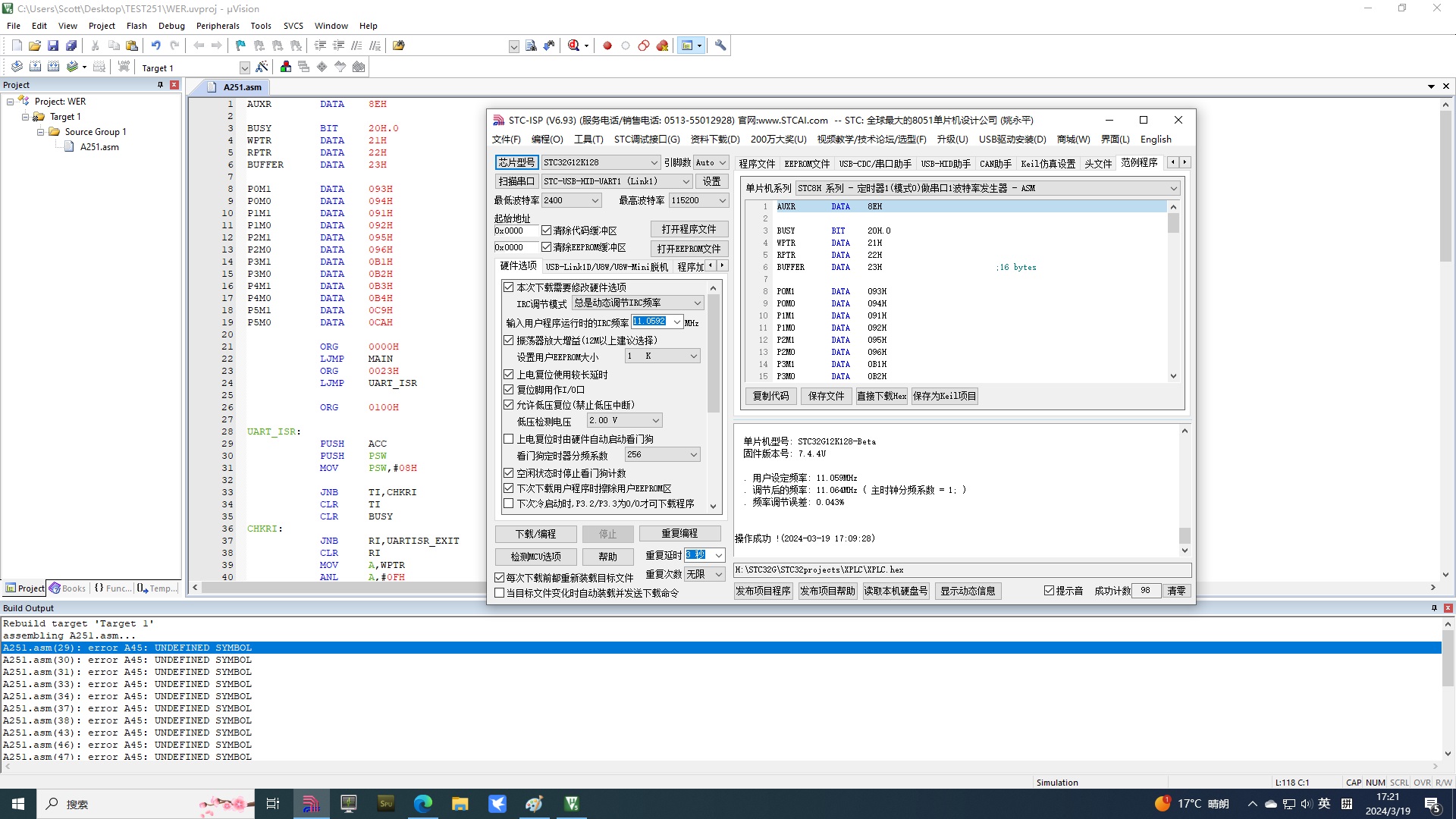This screenshot has width=1456, height=819.
Task: Drag the IRC频率 input field value
Action: click(650, 322)
